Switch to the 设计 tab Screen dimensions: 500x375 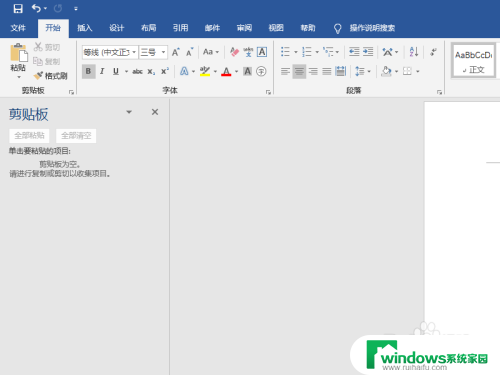pyautogui.click(x=117, y=28)
